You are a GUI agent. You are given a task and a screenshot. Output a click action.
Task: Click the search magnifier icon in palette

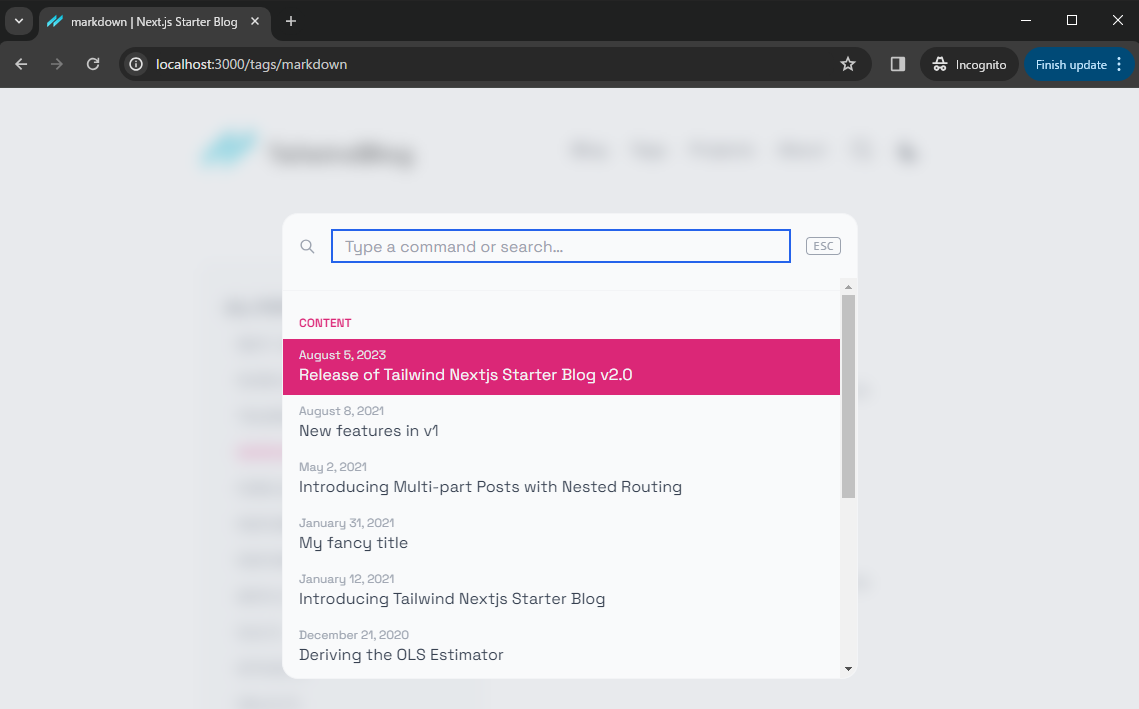click(308, 247)
